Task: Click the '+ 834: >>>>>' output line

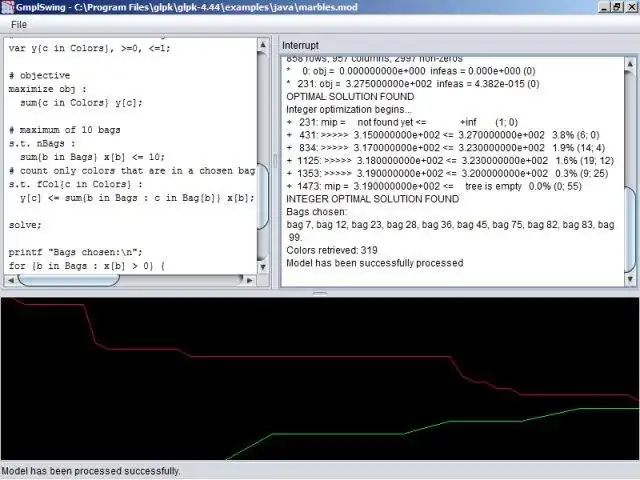Action: coord(446,148)
